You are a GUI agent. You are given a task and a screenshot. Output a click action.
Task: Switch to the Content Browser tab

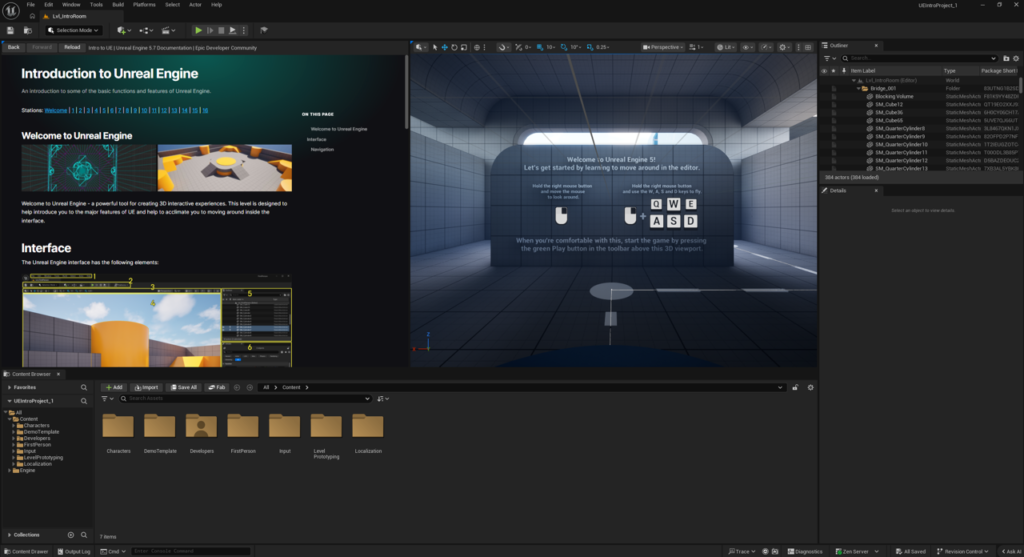pyautogui.click(x=30, y=374)
